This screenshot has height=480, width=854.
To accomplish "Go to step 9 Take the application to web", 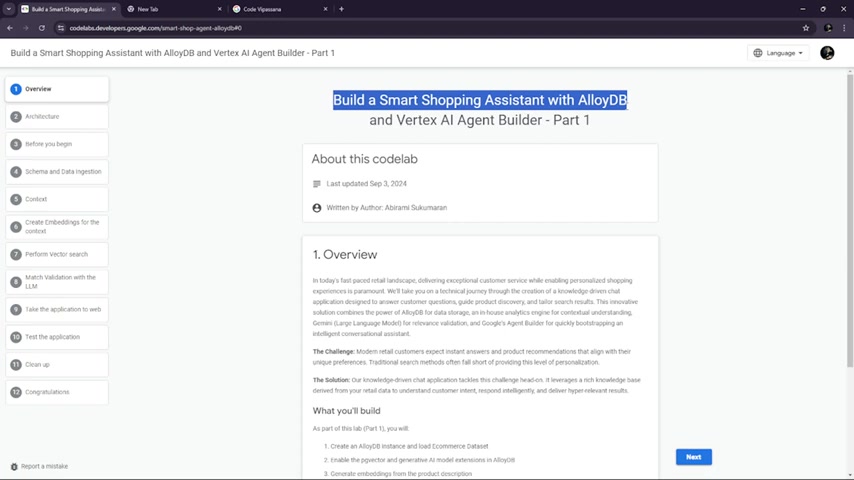I will tap(57, 309).
